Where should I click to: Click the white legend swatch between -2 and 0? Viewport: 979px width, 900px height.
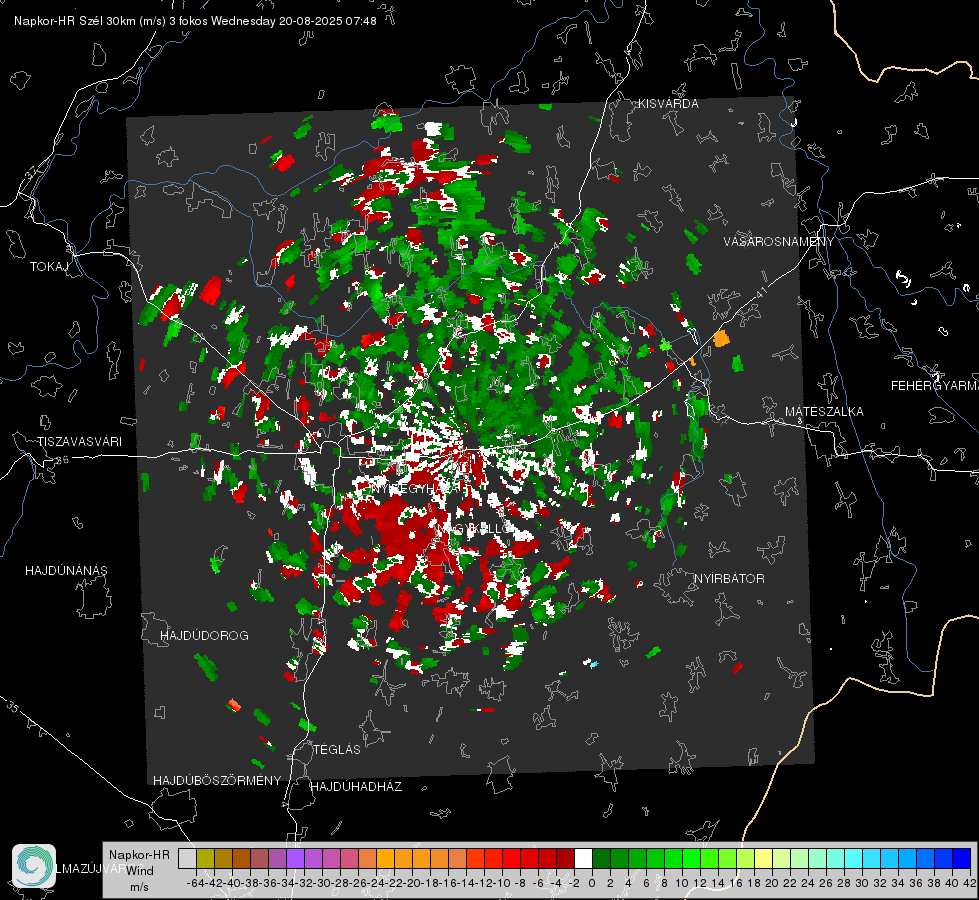pos(583,859)
